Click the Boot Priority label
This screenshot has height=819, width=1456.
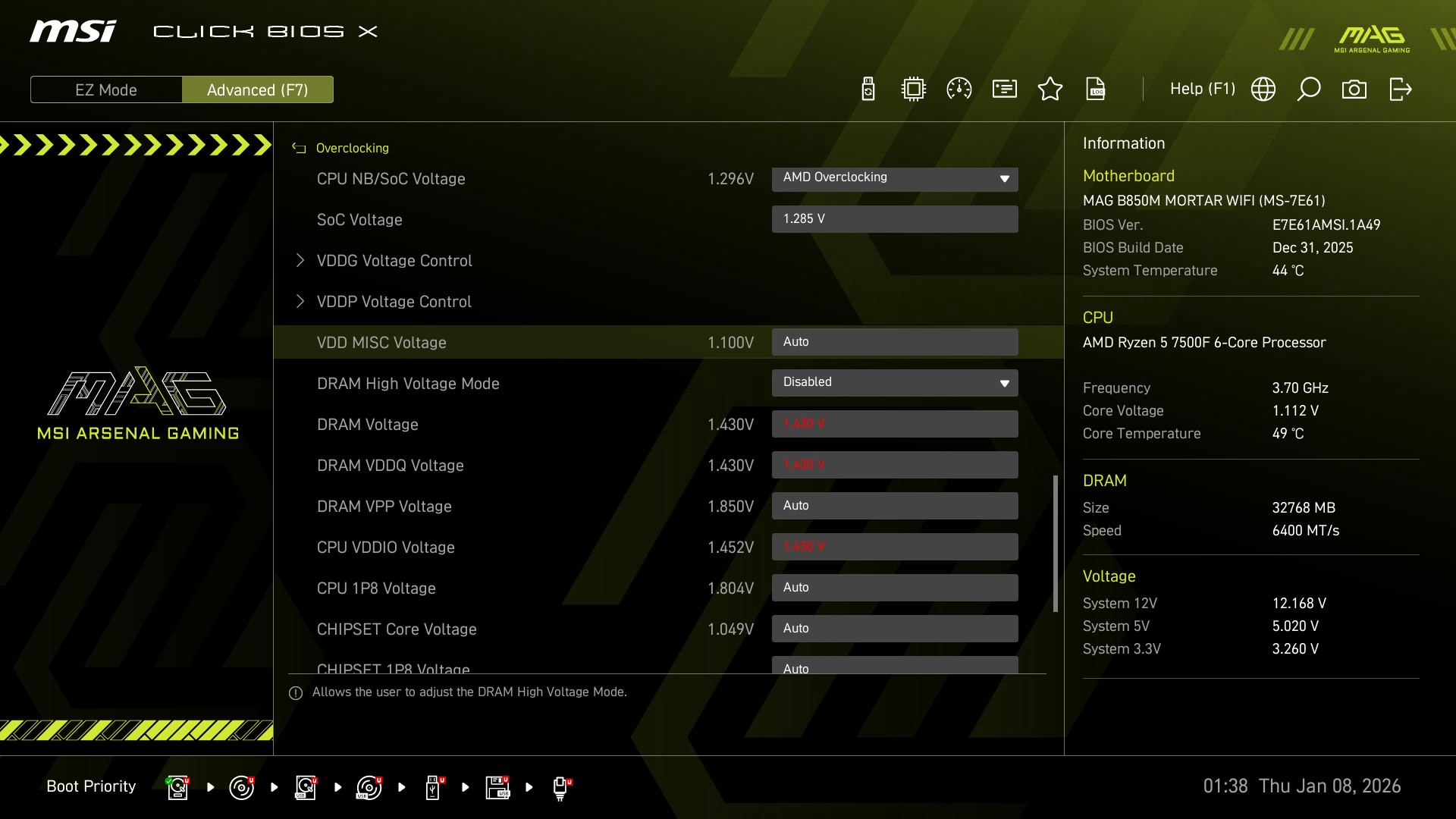tap(91, 786)
